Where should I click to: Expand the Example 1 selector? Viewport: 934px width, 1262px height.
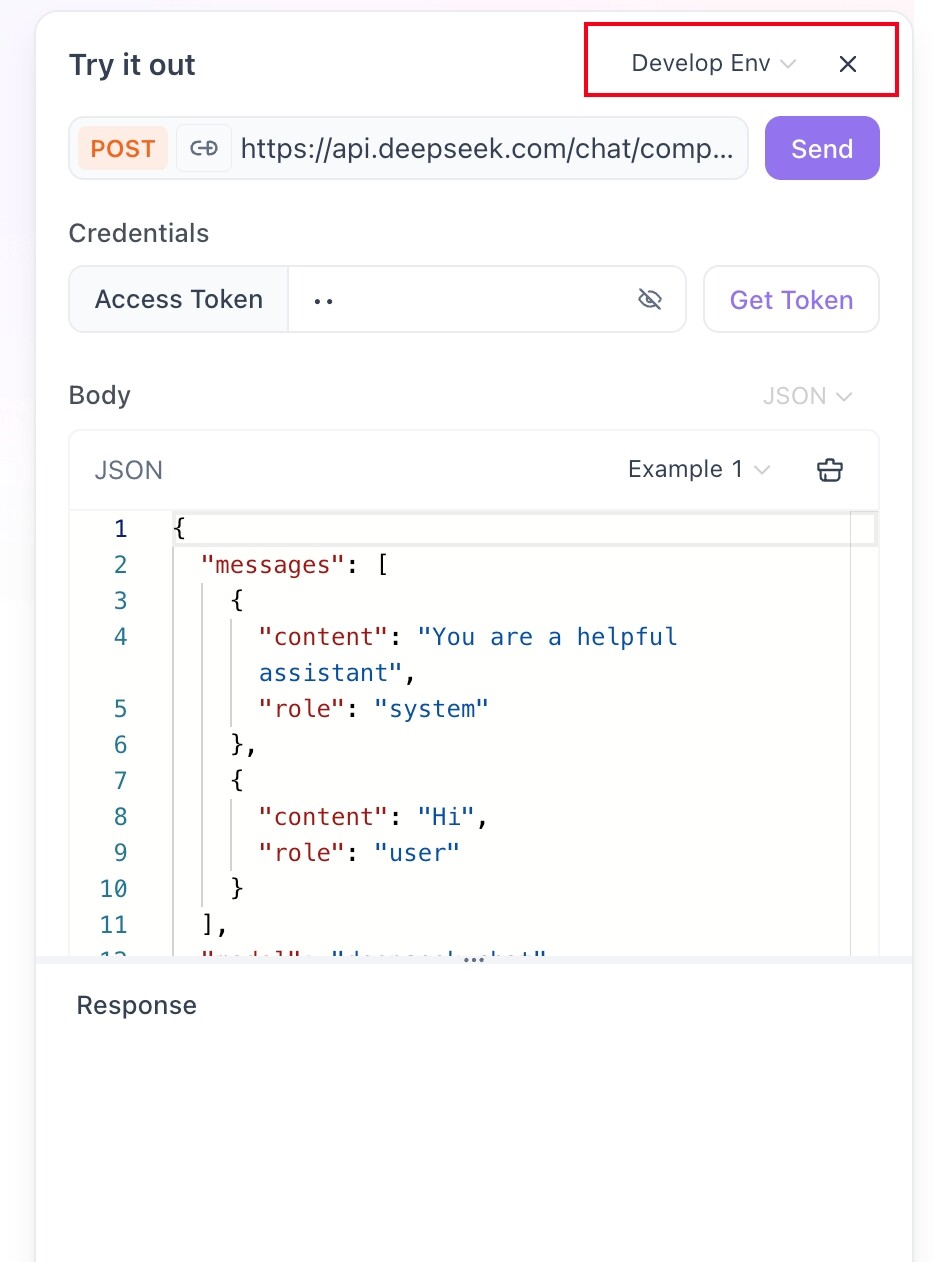pyautogui.click(x=699, y=470)
